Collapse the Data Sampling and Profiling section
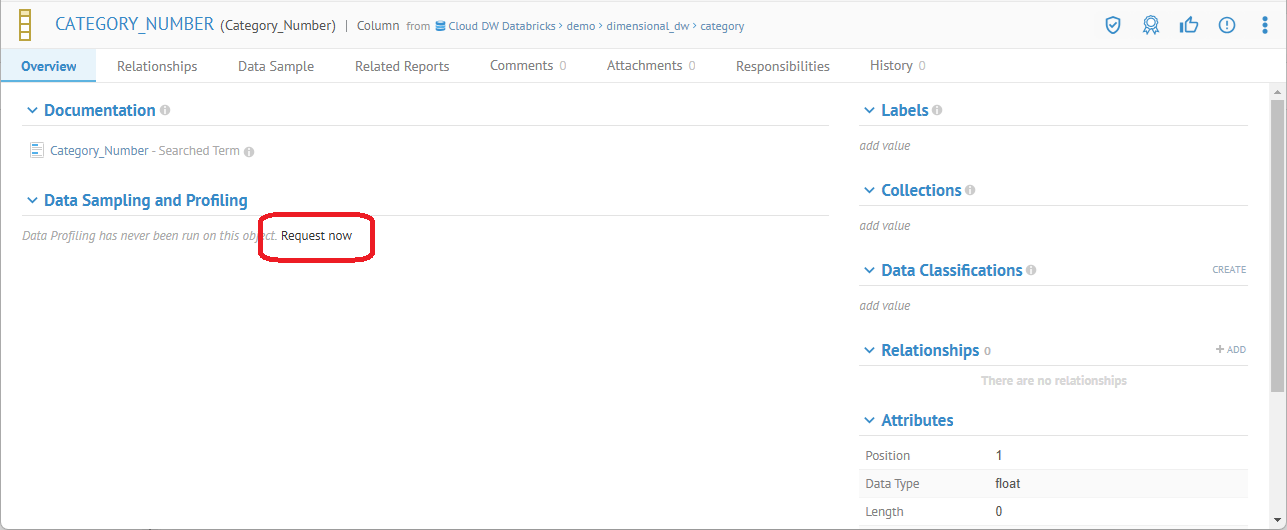Viewport: 1287px width, 530px height. pyautogui.click(x=32, y=200)
